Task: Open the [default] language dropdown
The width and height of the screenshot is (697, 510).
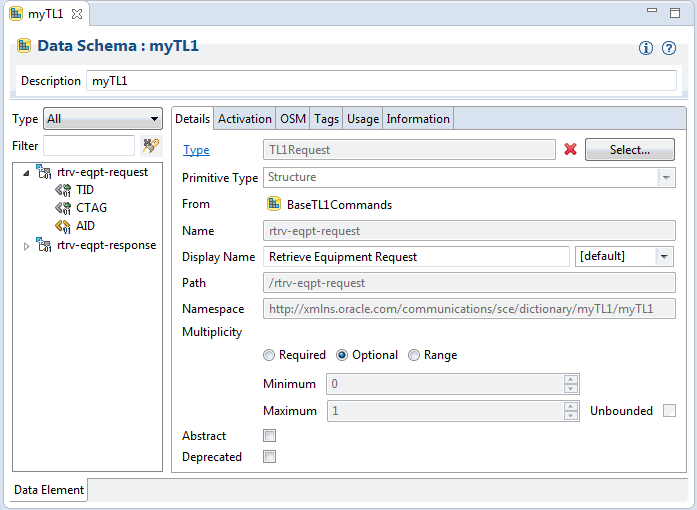Action: click(624, 257)
